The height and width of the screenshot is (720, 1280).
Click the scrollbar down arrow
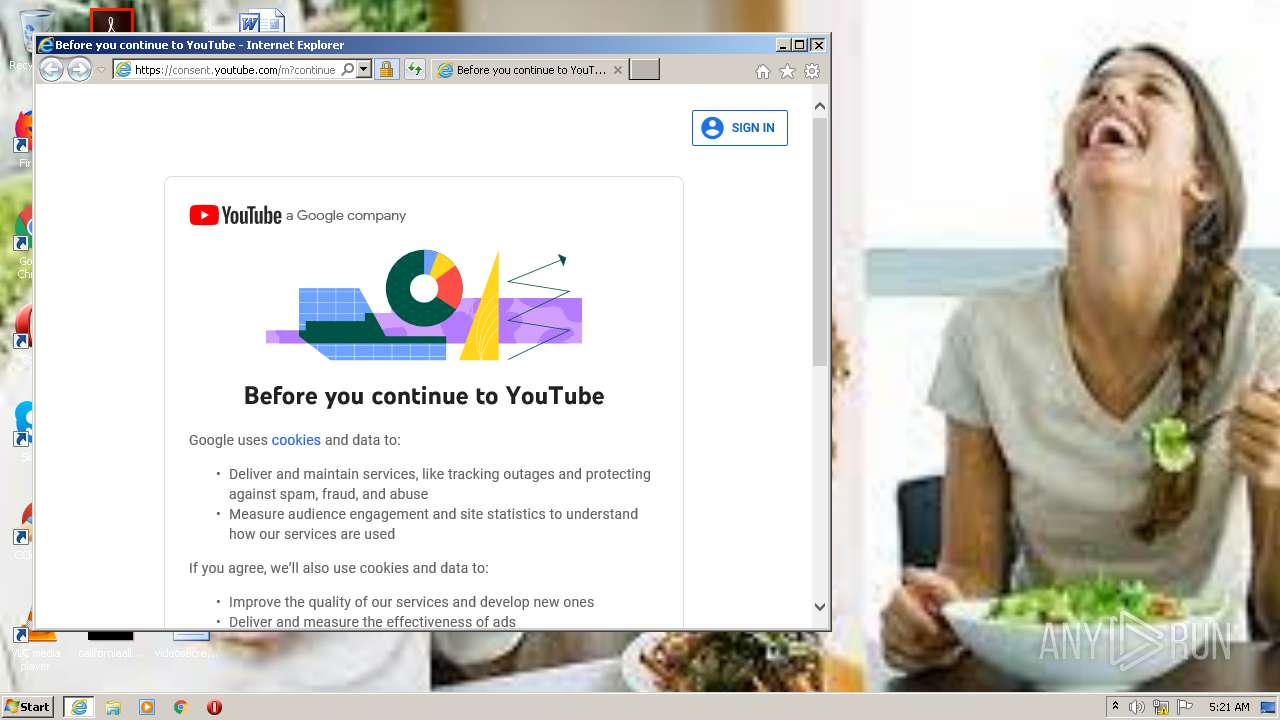click(x=820, y=606)
